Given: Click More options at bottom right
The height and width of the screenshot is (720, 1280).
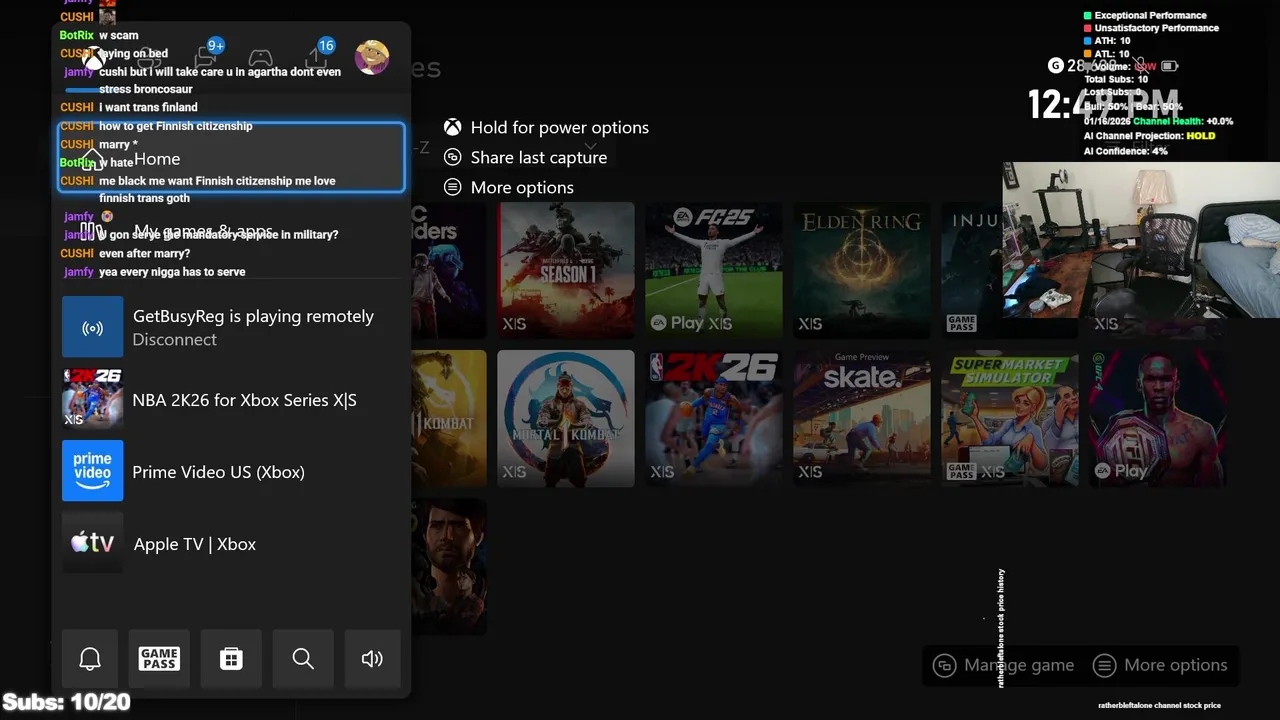Looking at the screenshot, I should point(1160,665).
